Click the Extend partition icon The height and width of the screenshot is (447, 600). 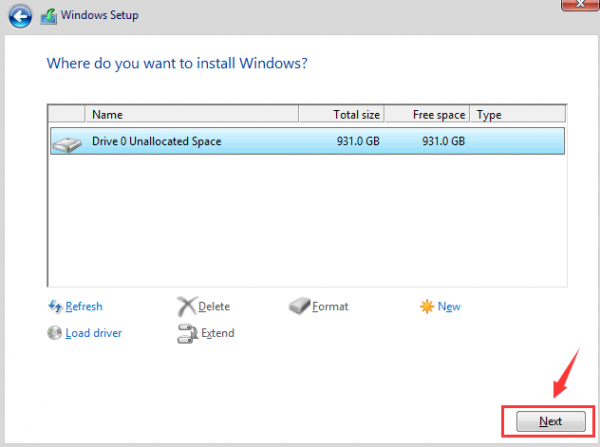click(x=186, y=333)
